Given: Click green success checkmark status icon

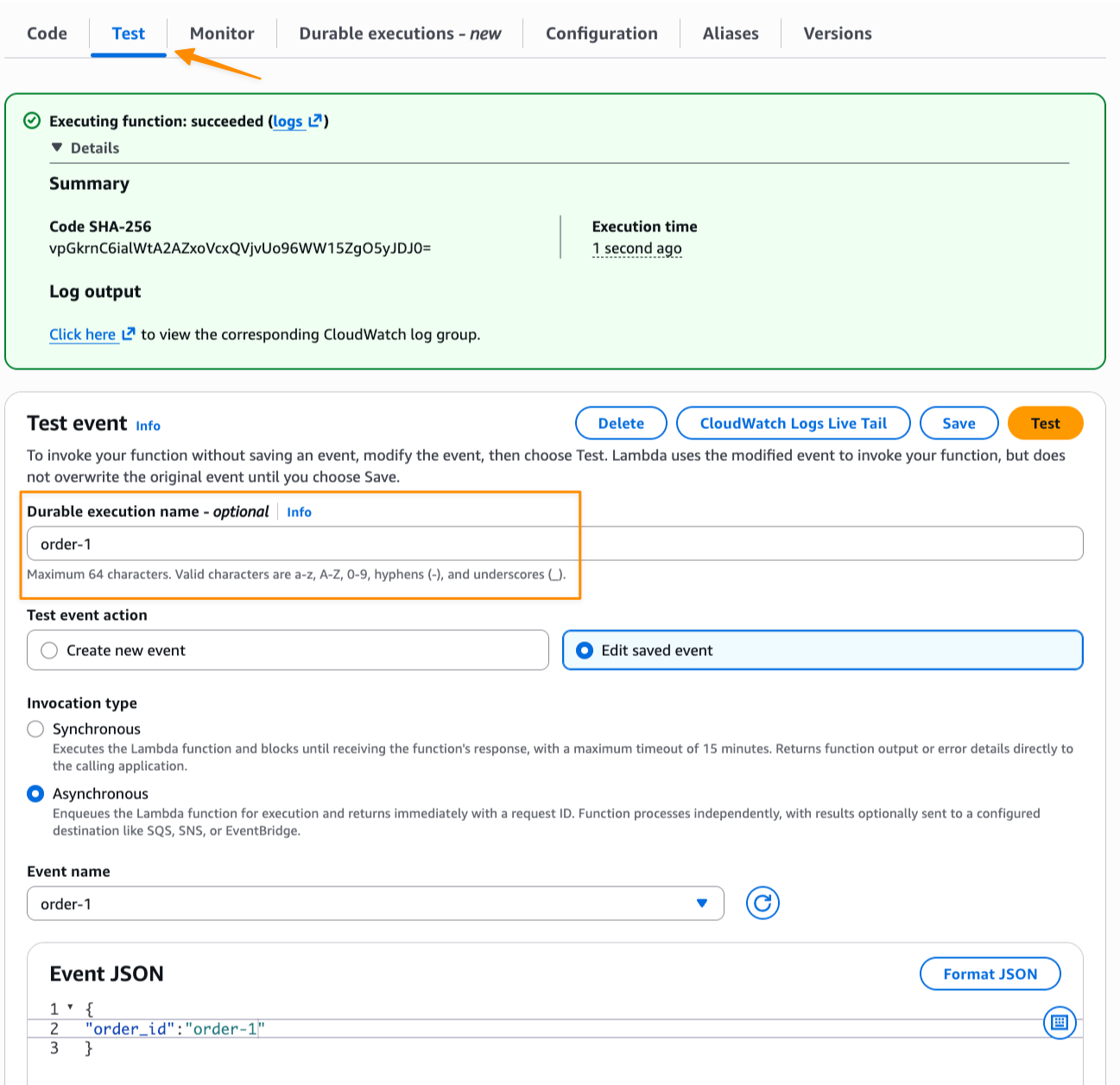Looking at the screenshot, I should pos(32,121).
